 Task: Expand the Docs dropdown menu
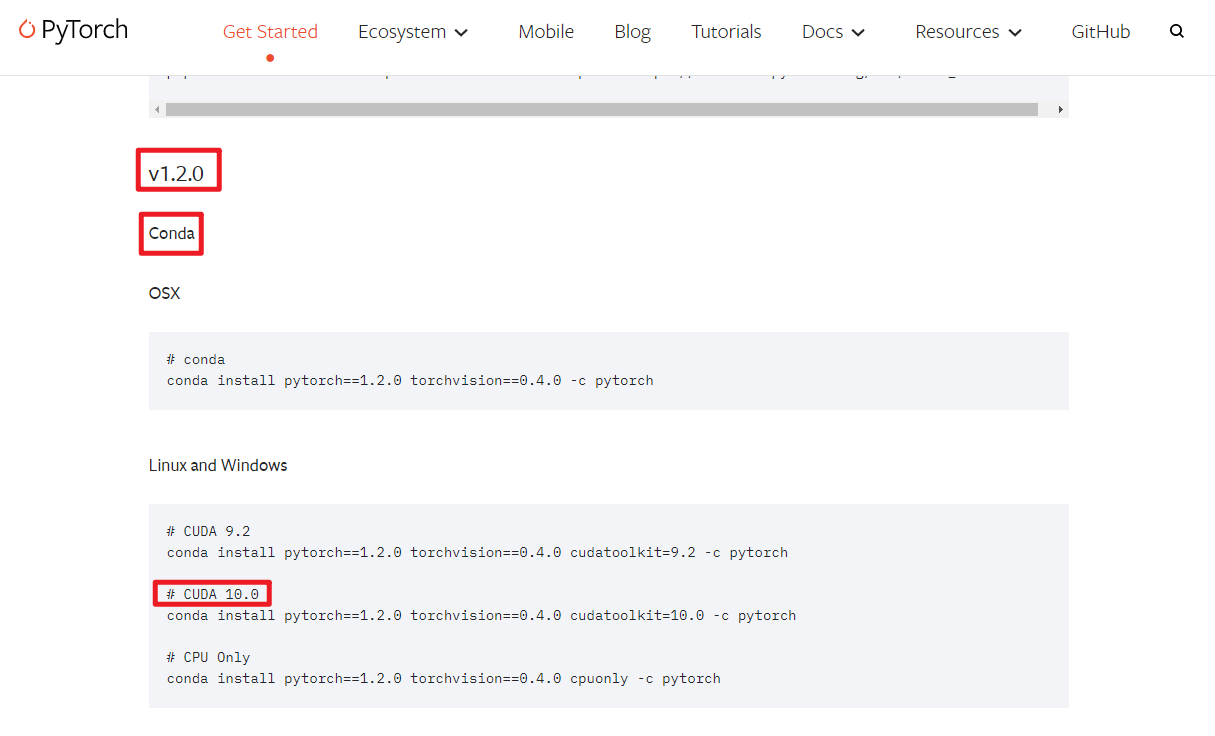click(833, 32)
